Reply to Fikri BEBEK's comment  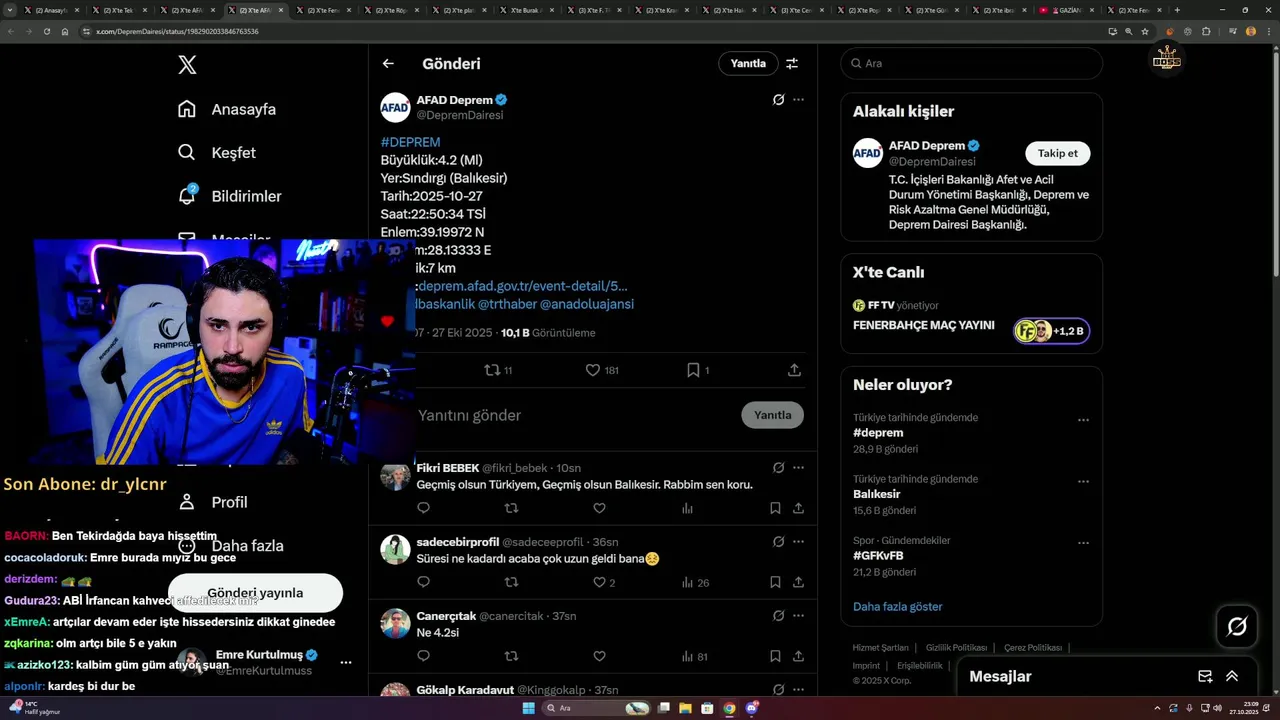click(423, 508)
